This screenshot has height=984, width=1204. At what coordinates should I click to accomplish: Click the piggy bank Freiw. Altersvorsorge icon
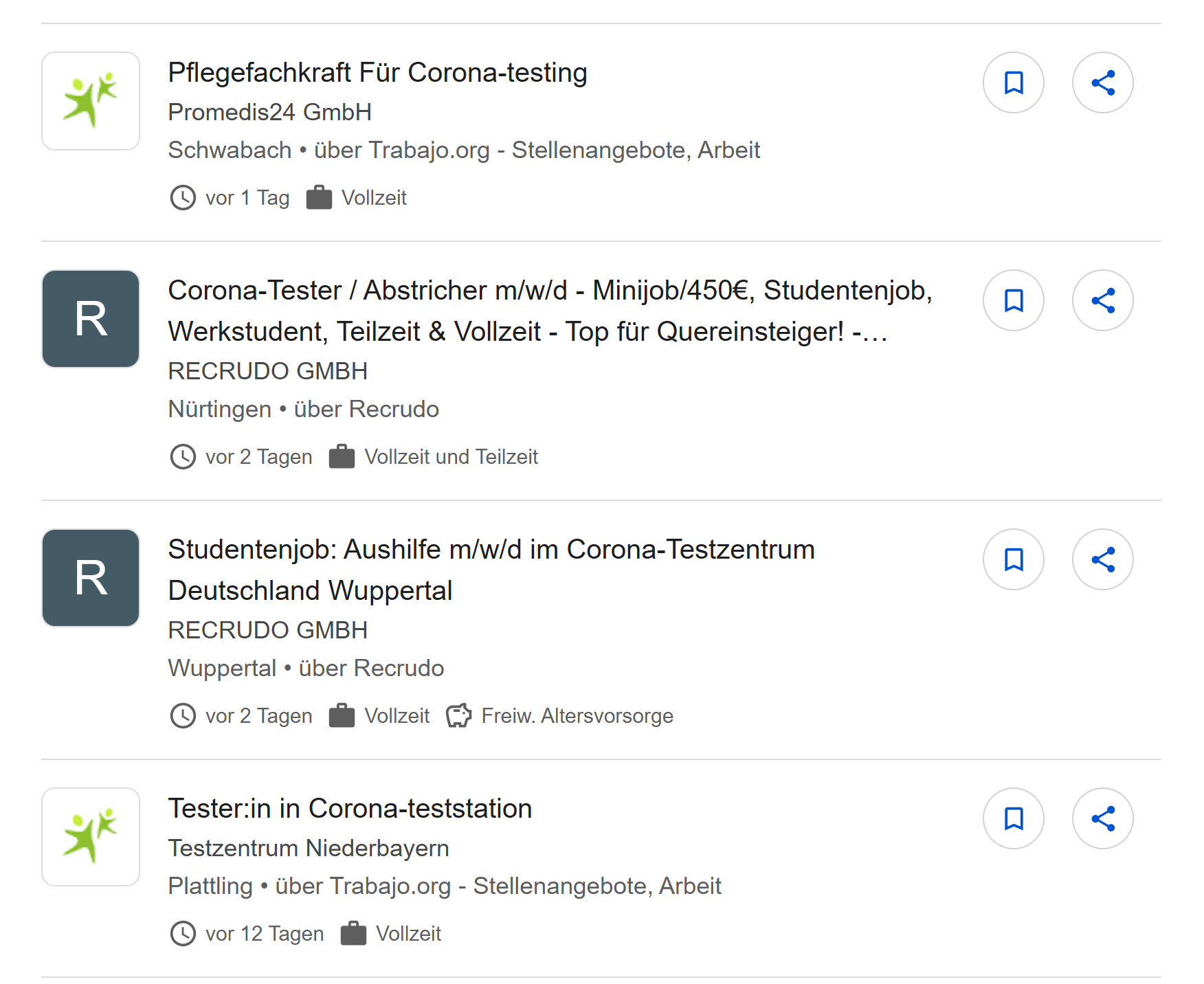click(x=458, y=715)
